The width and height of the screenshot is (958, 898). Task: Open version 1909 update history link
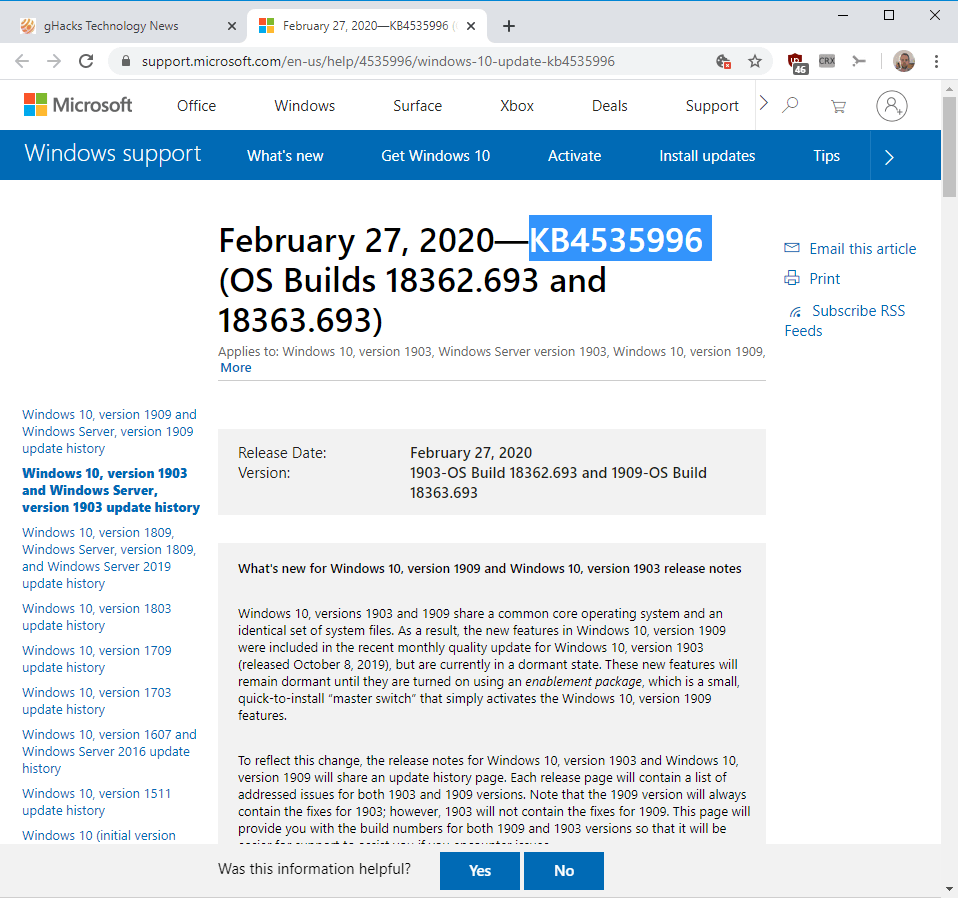[x=109, y=431]
